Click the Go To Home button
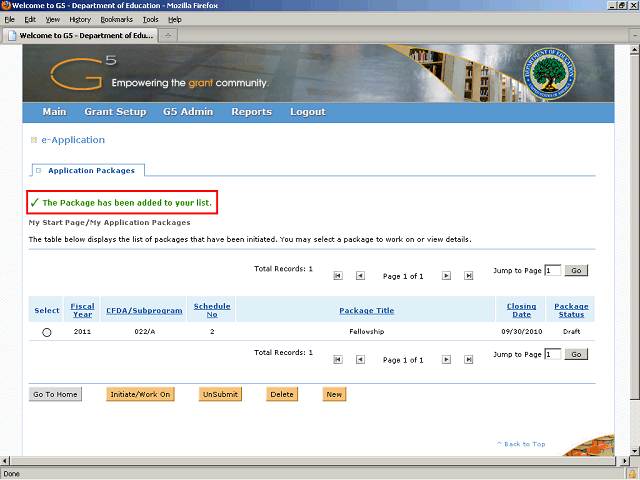This screenshot has height=480, width=640. click(55, 394)
